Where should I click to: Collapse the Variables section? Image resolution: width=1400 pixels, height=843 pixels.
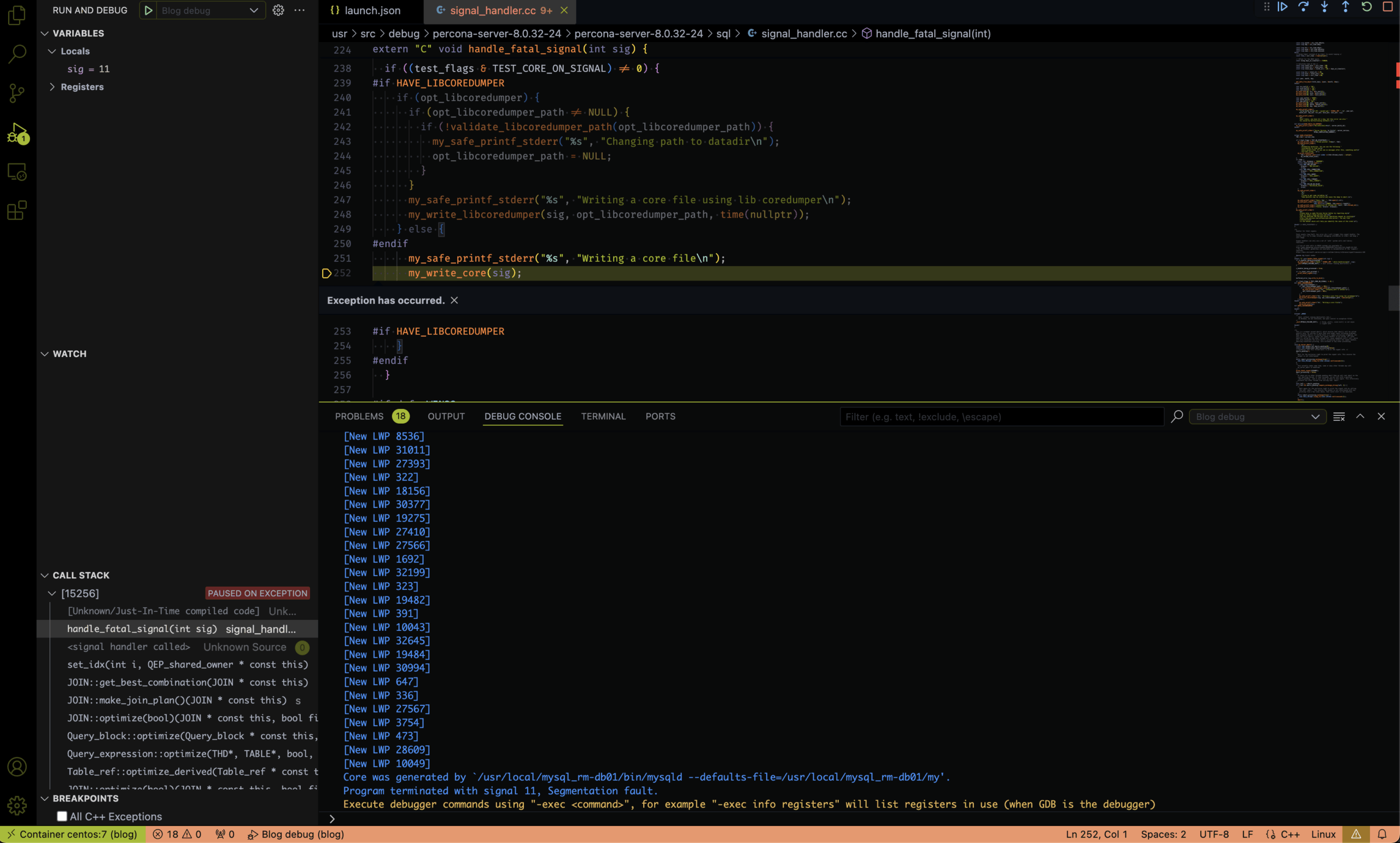(x=45, y=33)
